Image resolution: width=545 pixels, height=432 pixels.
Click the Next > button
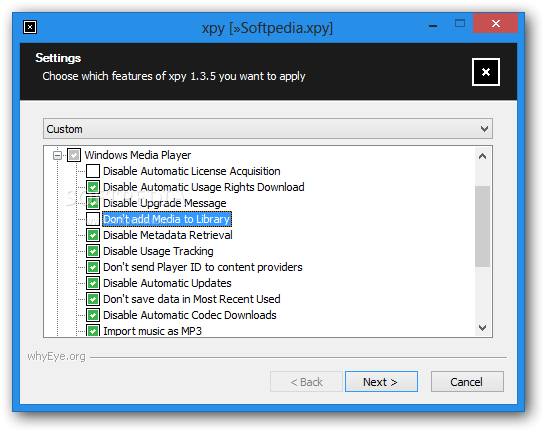381,382
